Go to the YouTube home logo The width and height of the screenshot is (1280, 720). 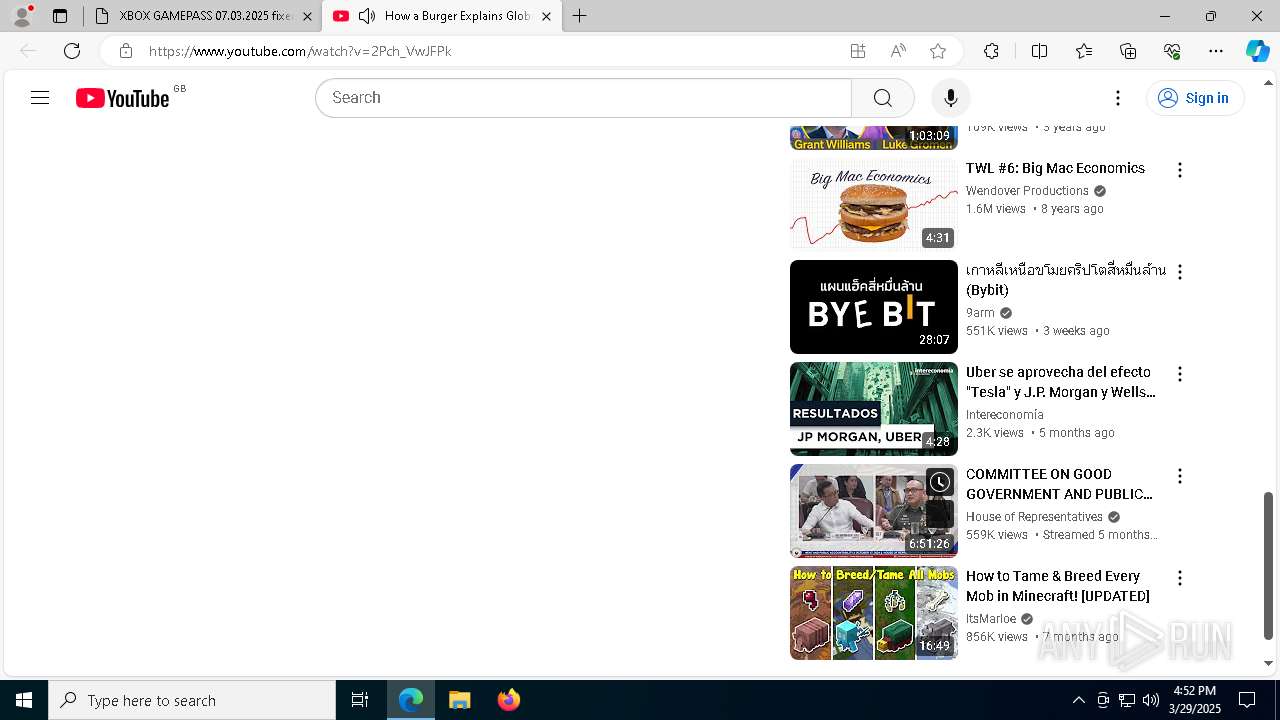click(122, 98)
